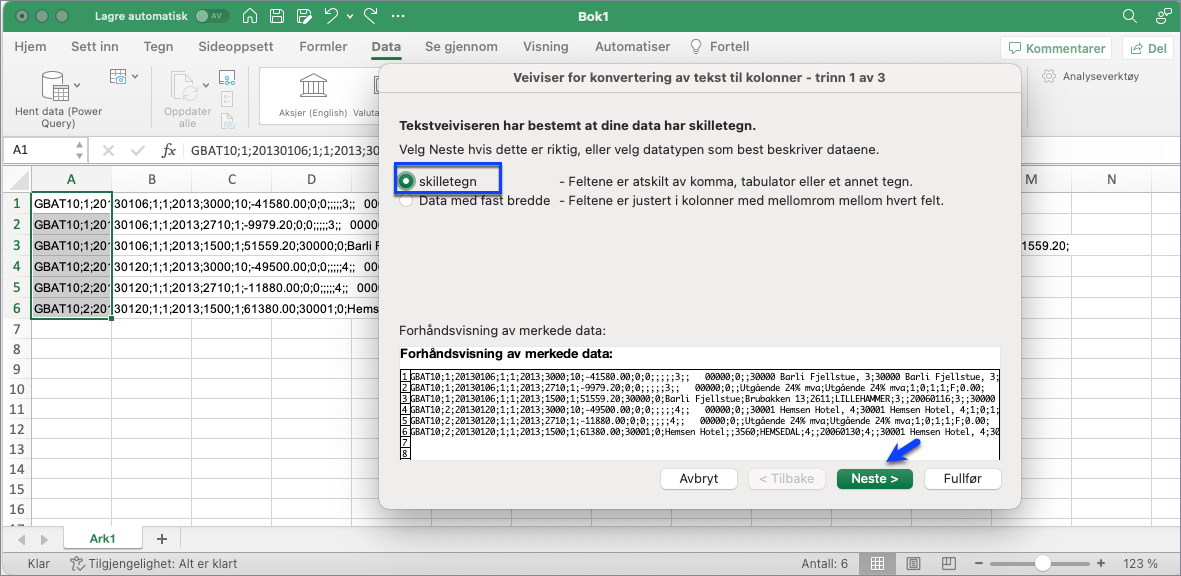The height and width of the screenshot is (576, 1181).
Task: Select the skilletegn radio button
Action: pyautogui.click(x=407, y=181)
